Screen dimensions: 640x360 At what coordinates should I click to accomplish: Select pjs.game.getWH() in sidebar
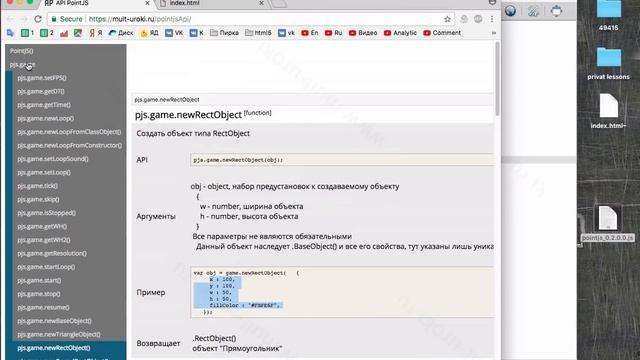[42, 226]
